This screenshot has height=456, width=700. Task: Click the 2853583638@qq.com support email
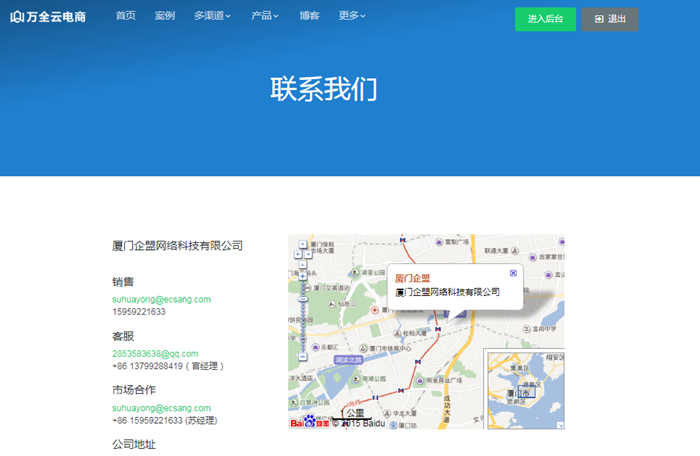click(x=155, y=354)
